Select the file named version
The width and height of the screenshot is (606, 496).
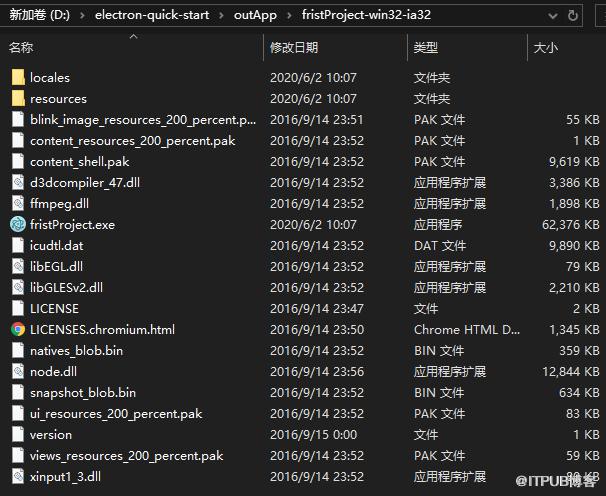point(51,435)
